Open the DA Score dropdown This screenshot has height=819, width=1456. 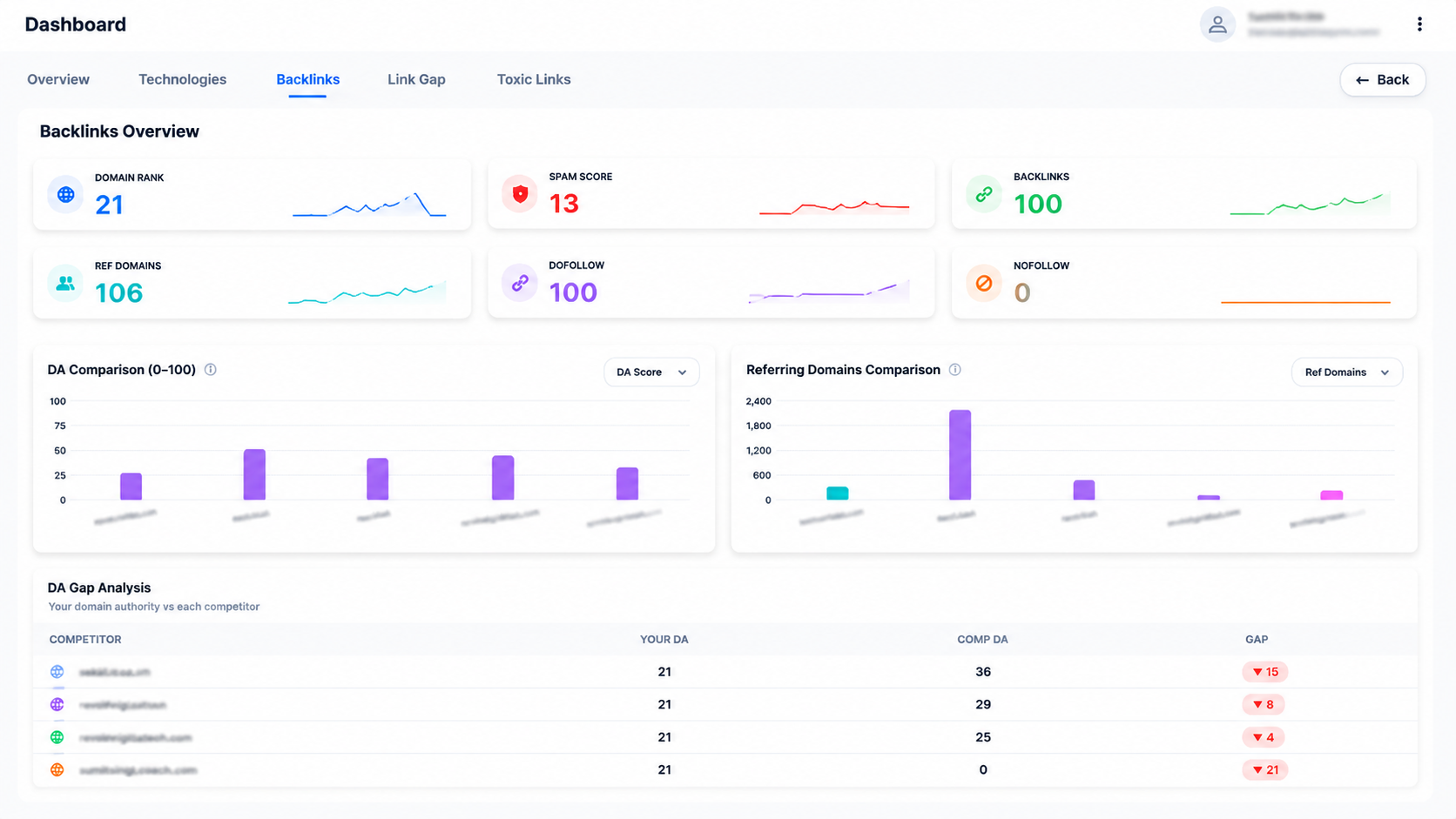(x=651, y=373)
